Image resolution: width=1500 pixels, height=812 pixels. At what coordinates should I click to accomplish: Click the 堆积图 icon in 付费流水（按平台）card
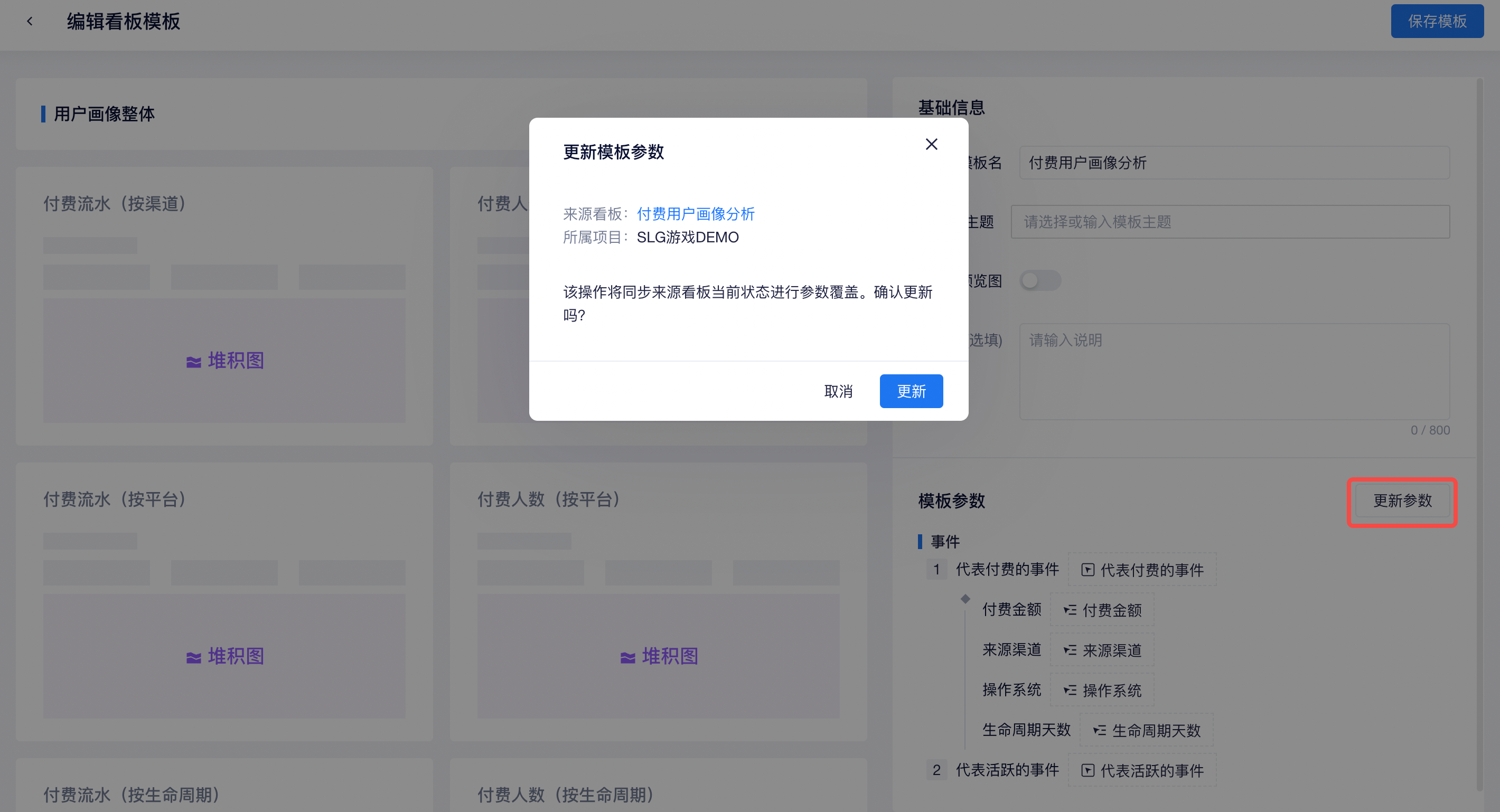tap(193, 657)
